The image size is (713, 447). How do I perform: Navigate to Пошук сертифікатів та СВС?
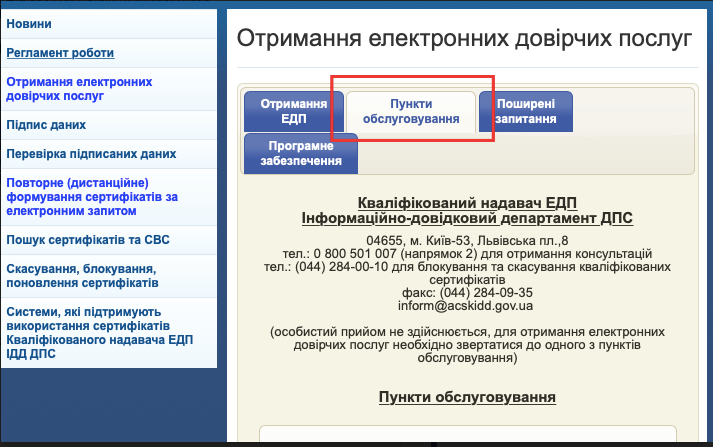pyautogui.click(x=91, y=240)
